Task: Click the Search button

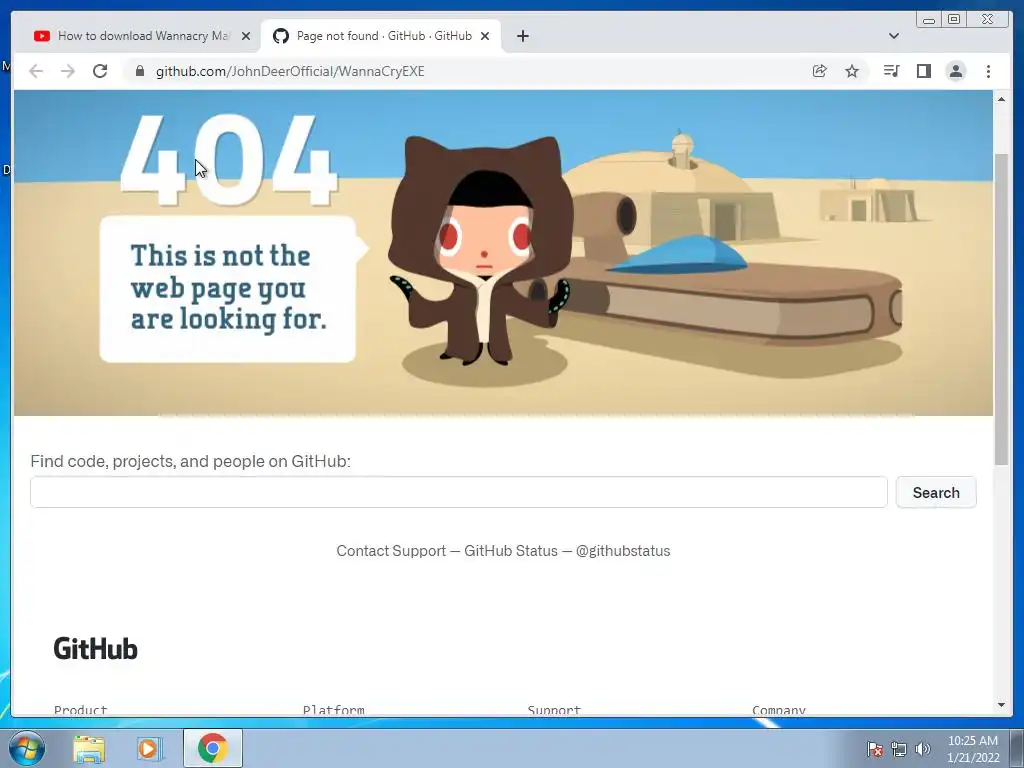Action: [936, 492]
